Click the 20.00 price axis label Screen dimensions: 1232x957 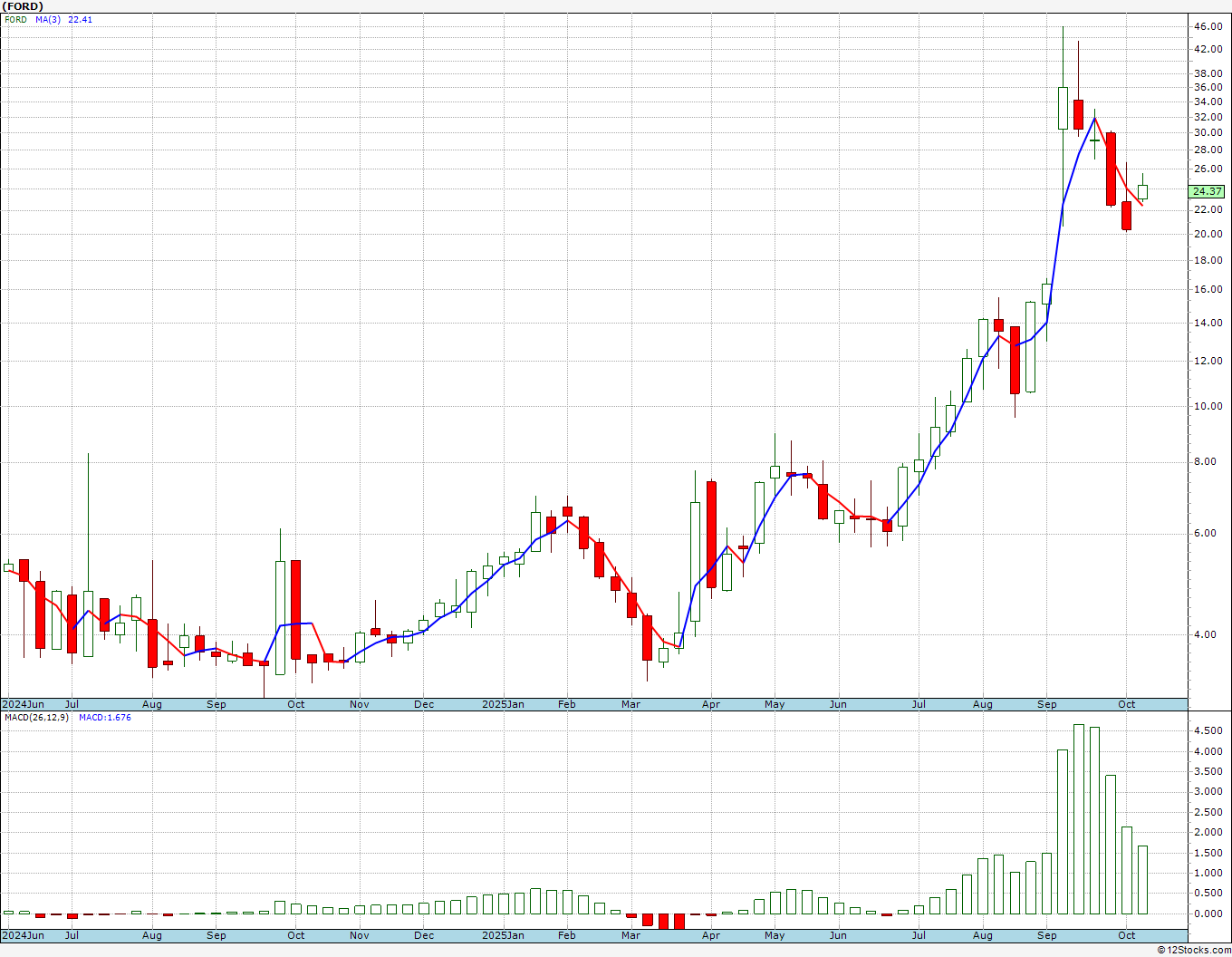coord(1208,234)
